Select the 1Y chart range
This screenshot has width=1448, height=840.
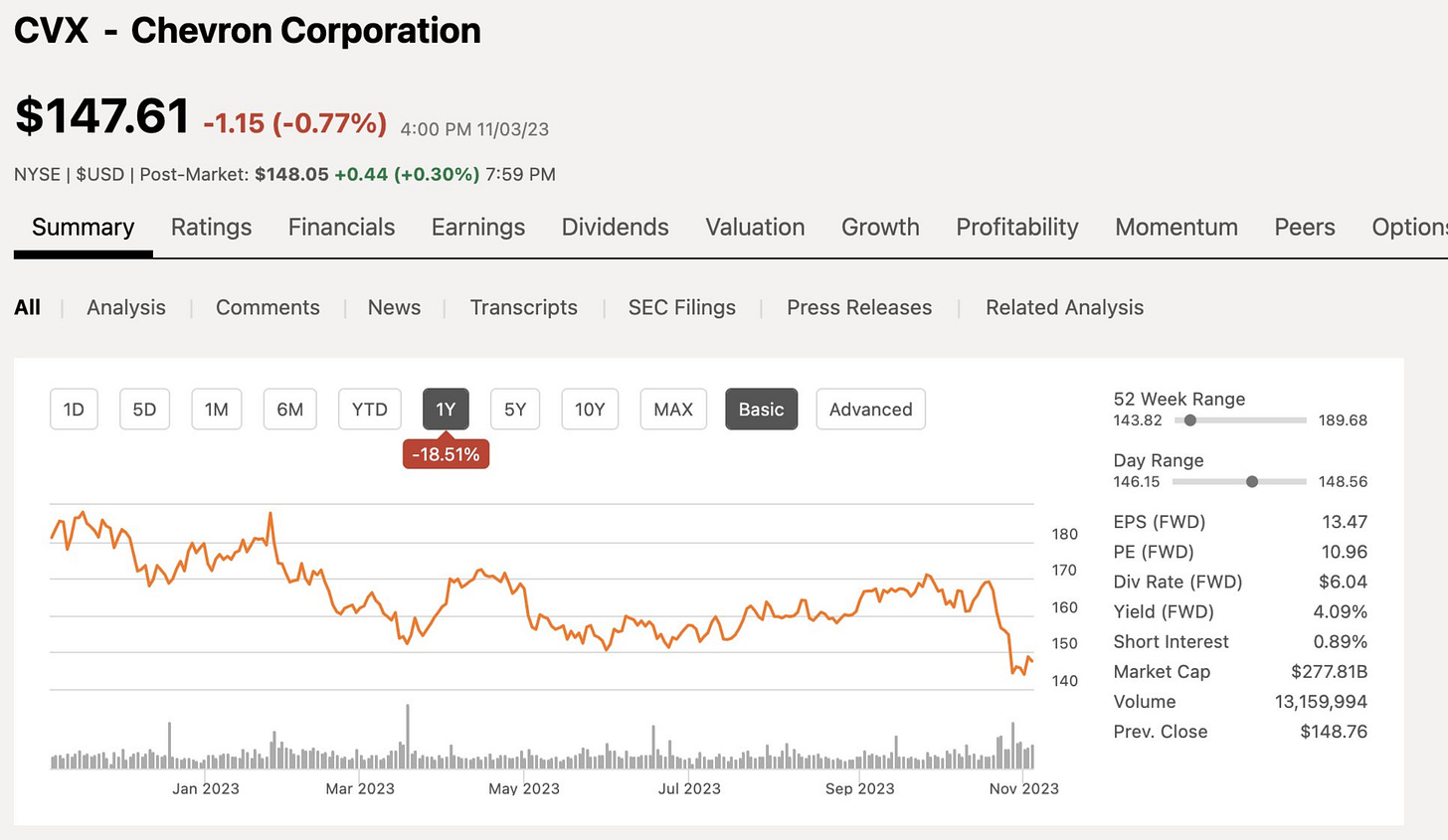tap(446, 410)
